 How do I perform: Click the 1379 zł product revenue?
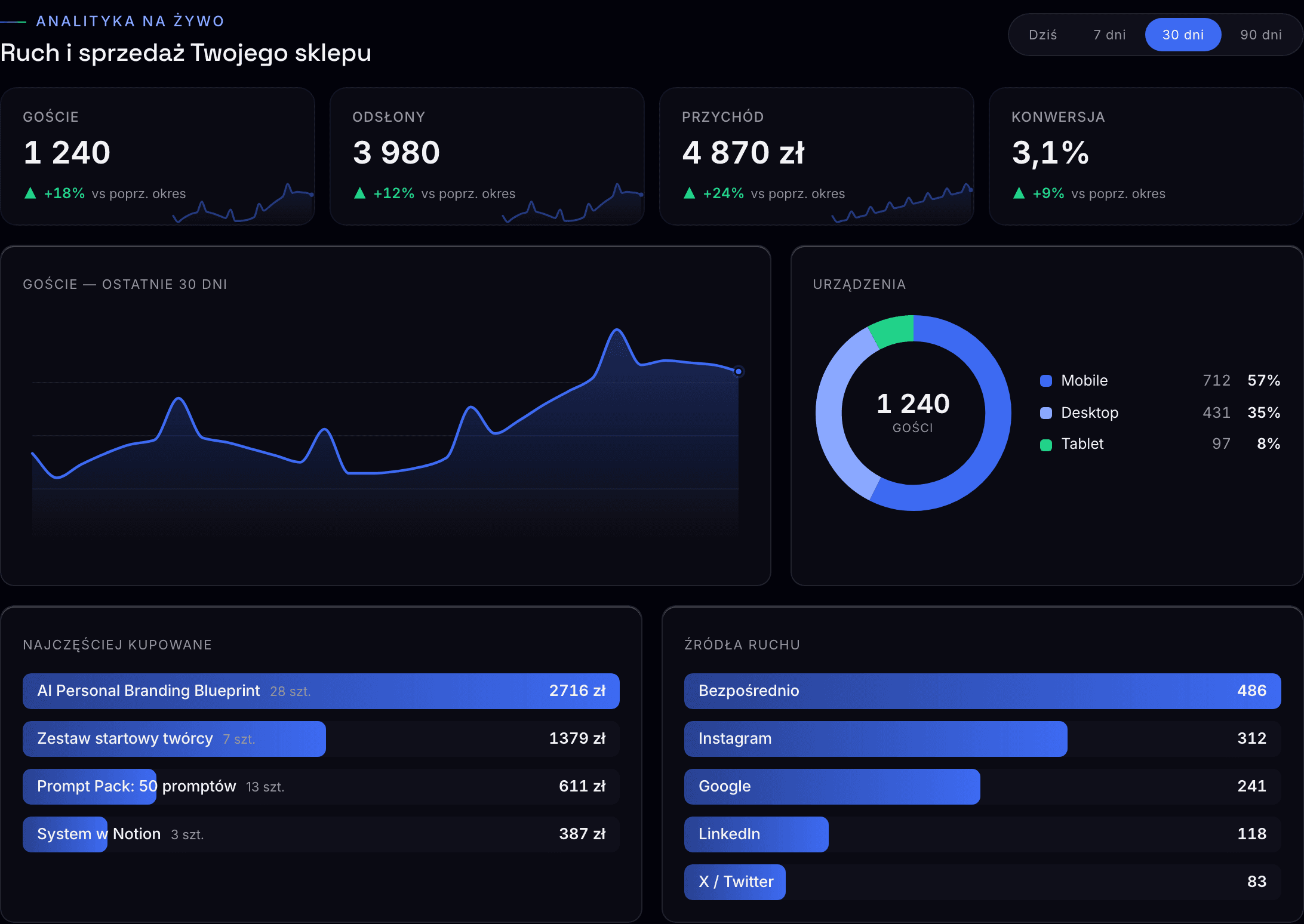coord(577,739)
